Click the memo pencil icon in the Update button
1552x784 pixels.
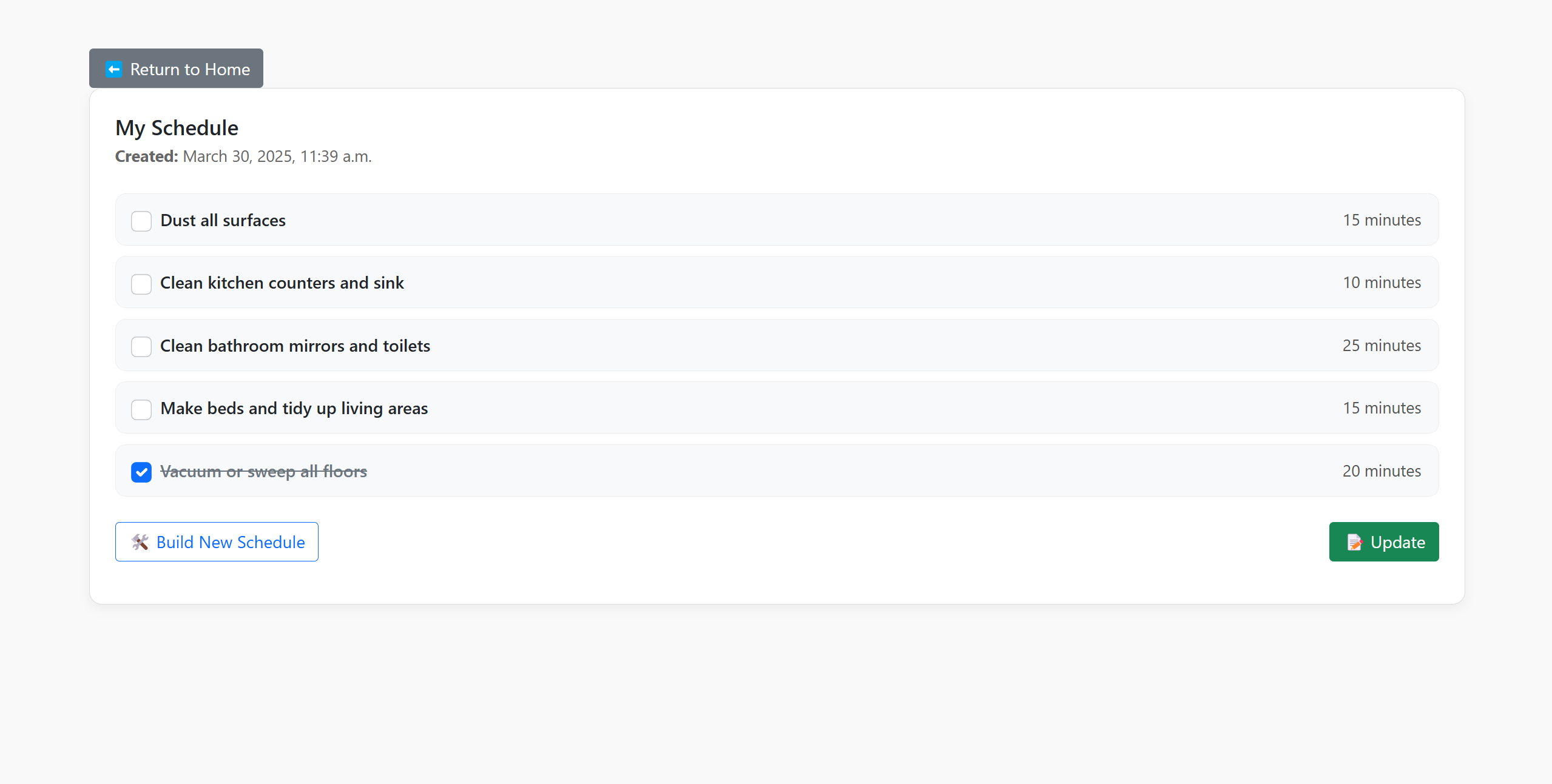tap(1355, 542)
